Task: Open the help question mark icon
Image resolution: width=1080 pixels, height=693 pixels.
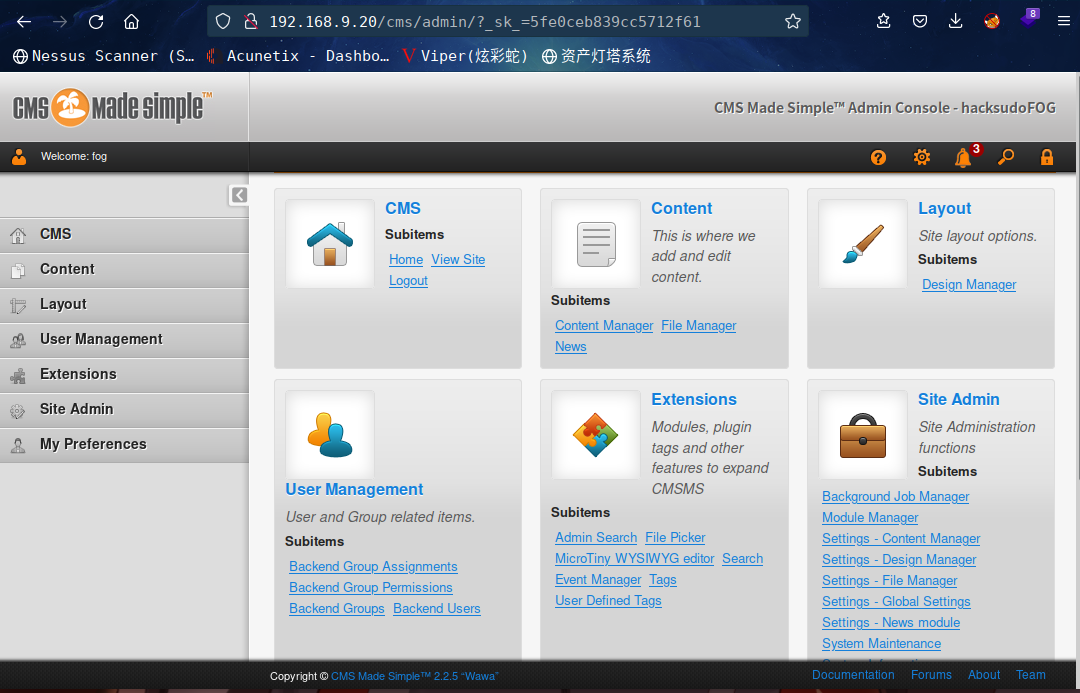Action: [878, 158]
